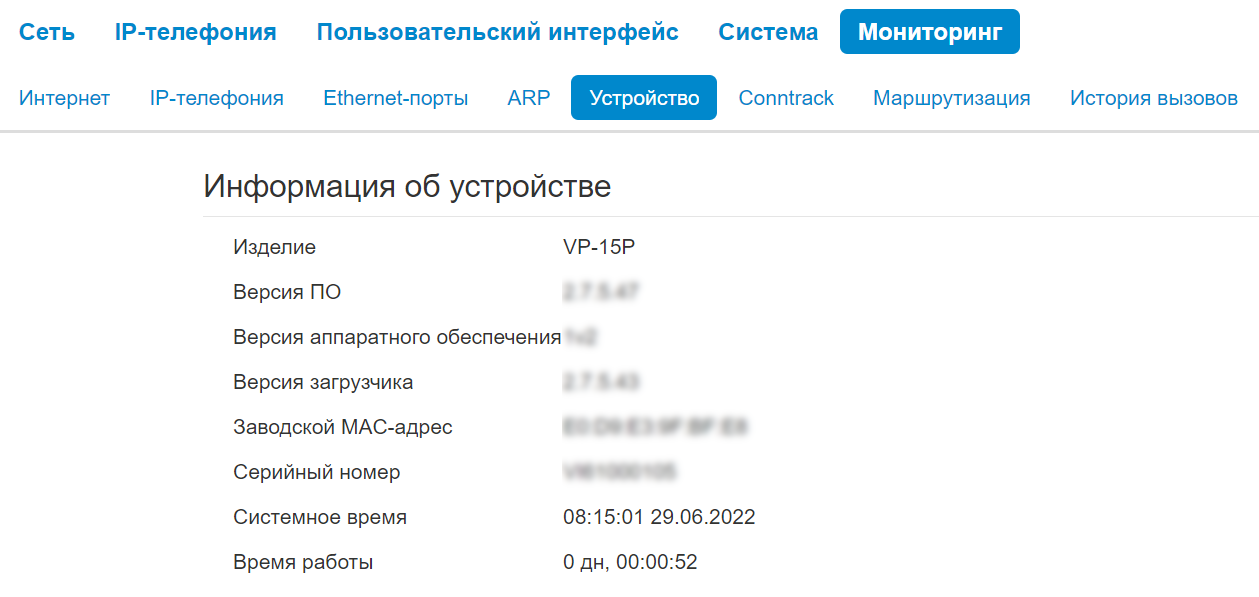Click the Заводской MAC-адрес label
1259x597 pixels.
(342, 427)
